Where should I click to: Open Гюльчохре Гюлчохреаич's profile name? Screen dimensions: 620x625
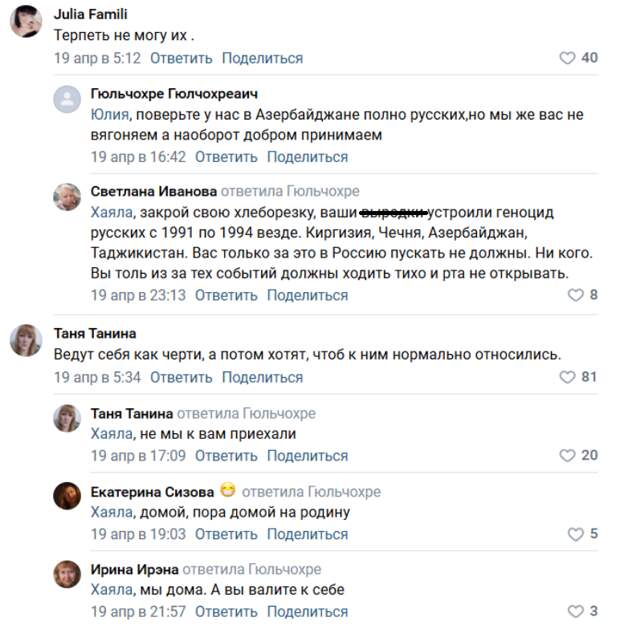click(174, 94)
